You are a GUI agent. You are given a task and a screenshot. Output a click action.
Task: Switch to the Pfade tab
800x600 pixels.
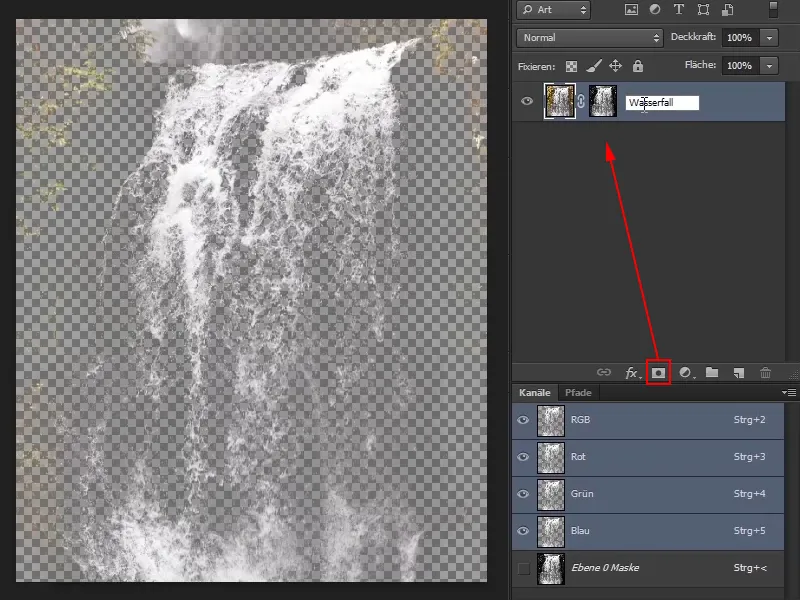coord(578,393)
